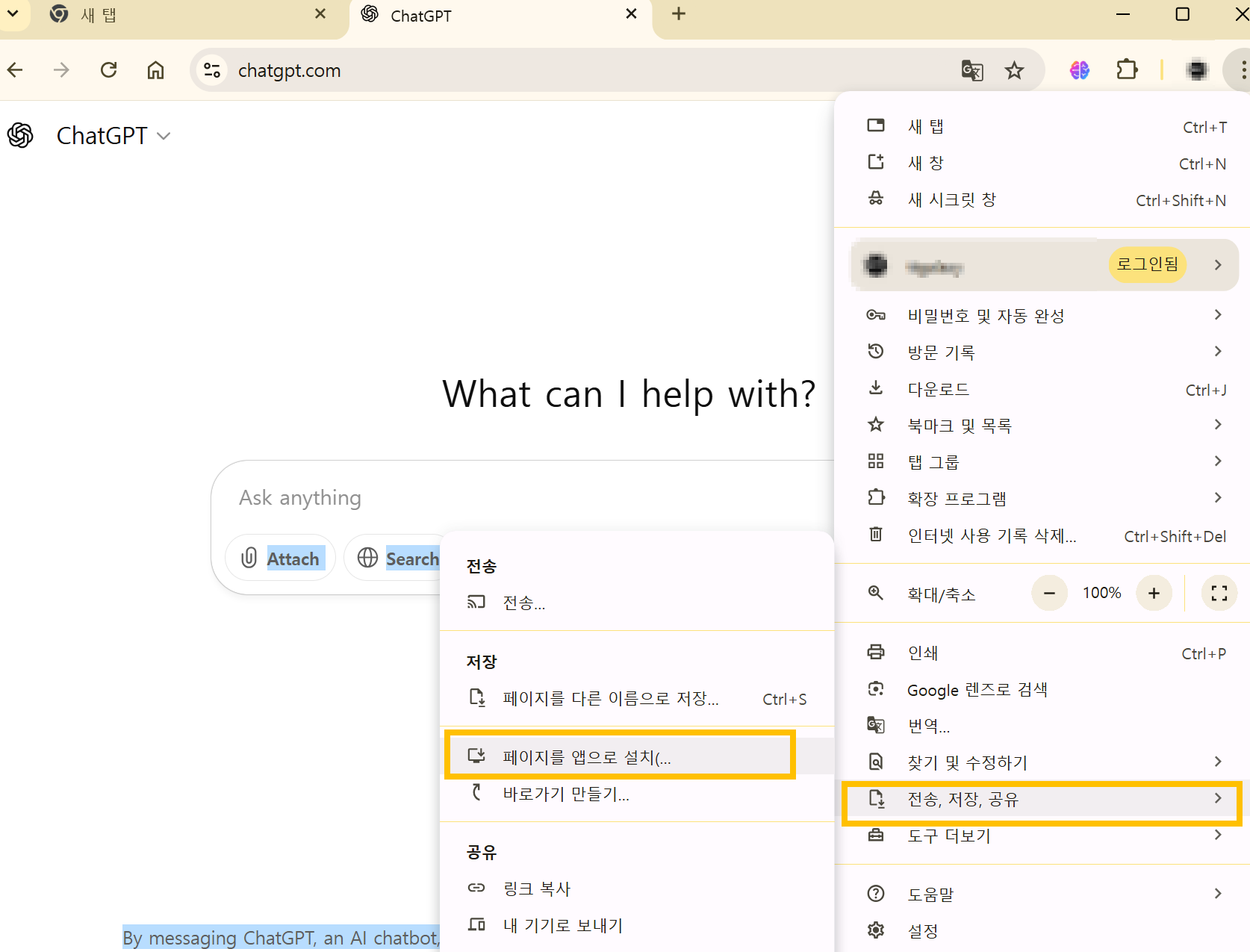Screen dimensions: 1250x952
Task: Select 전송... cast option in submenu
Action: (637, 603)
